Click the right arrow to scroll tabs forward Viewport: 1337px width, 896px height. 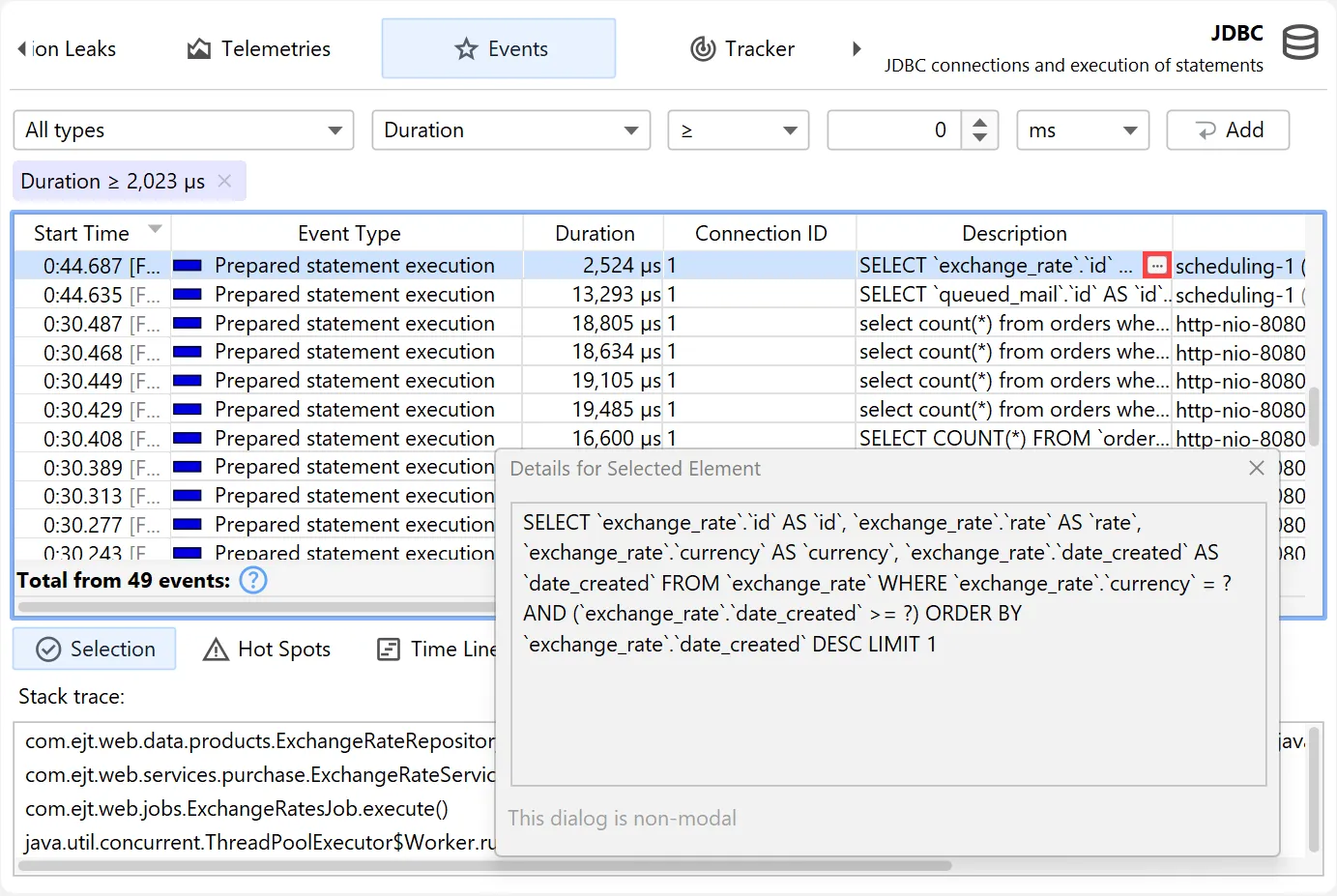[857, 46]
